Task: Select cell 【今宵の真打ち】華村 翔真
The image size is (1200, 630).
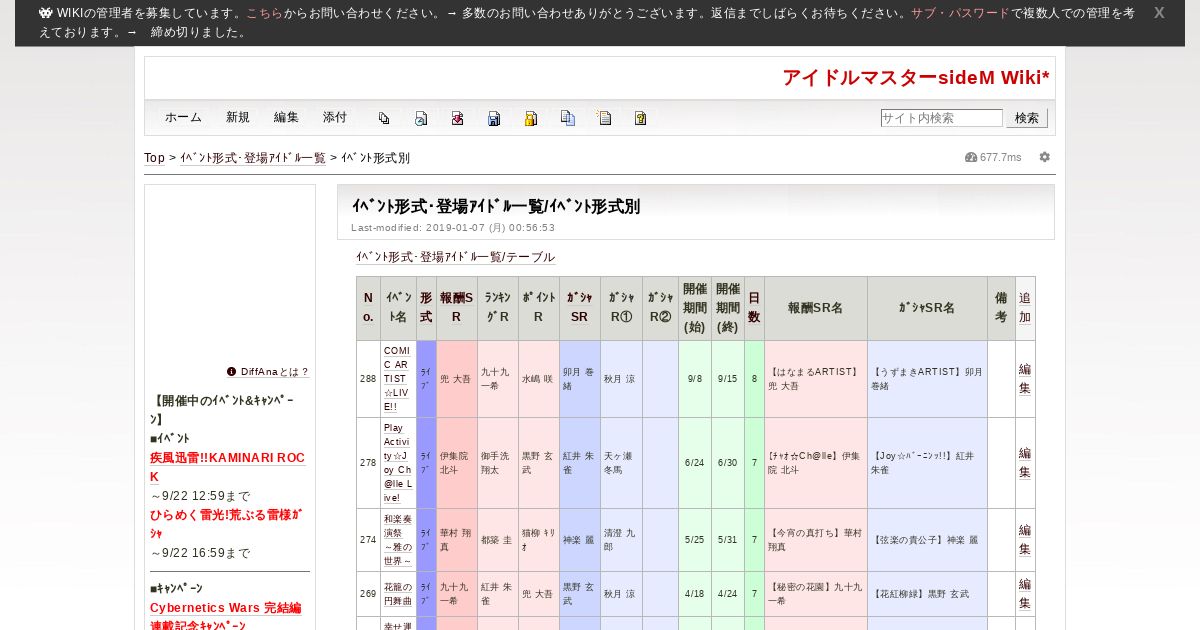Action: pyautogui.click(x=815, y=540)
